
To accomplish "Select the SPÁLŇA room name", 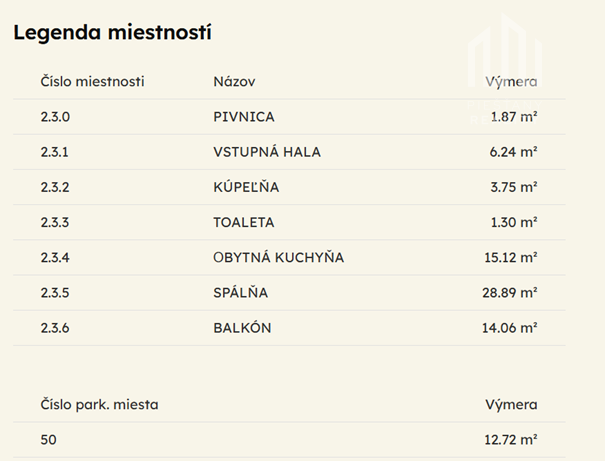I will tap(241, 293).
